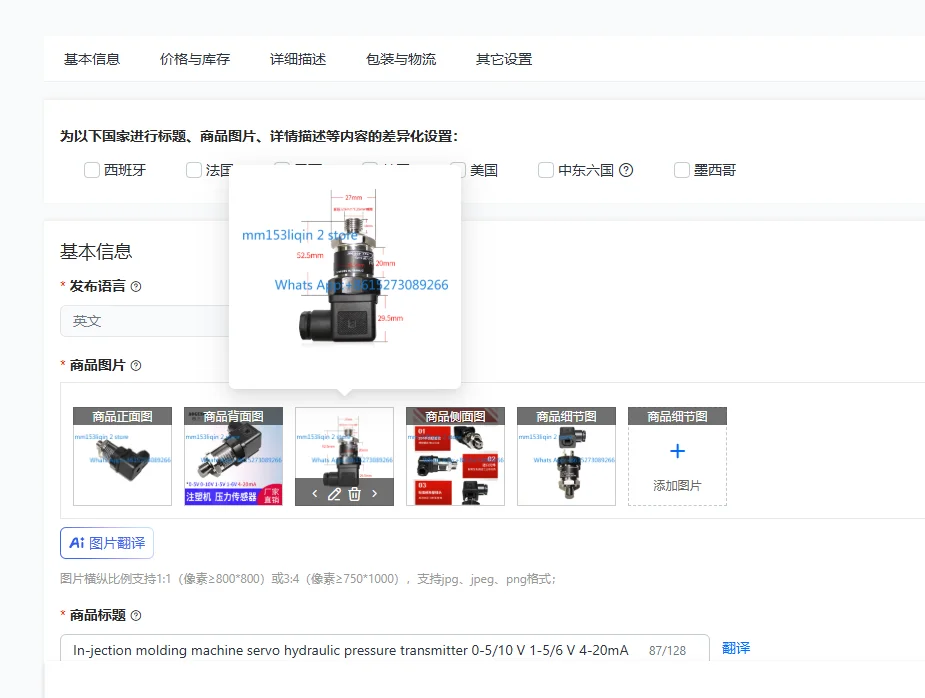
Task: Go to the 详细描述 tab
Action: click(298, 60)
